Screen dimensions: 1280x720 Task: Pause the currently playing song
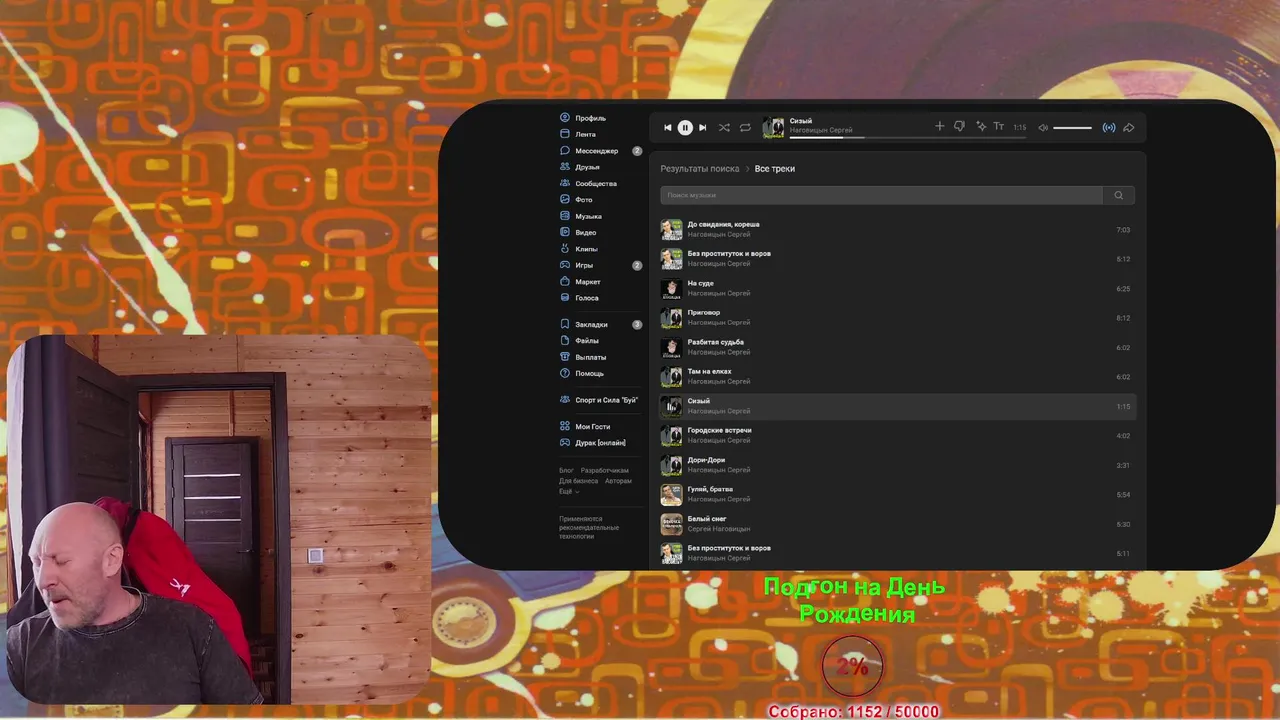(685, 128)
